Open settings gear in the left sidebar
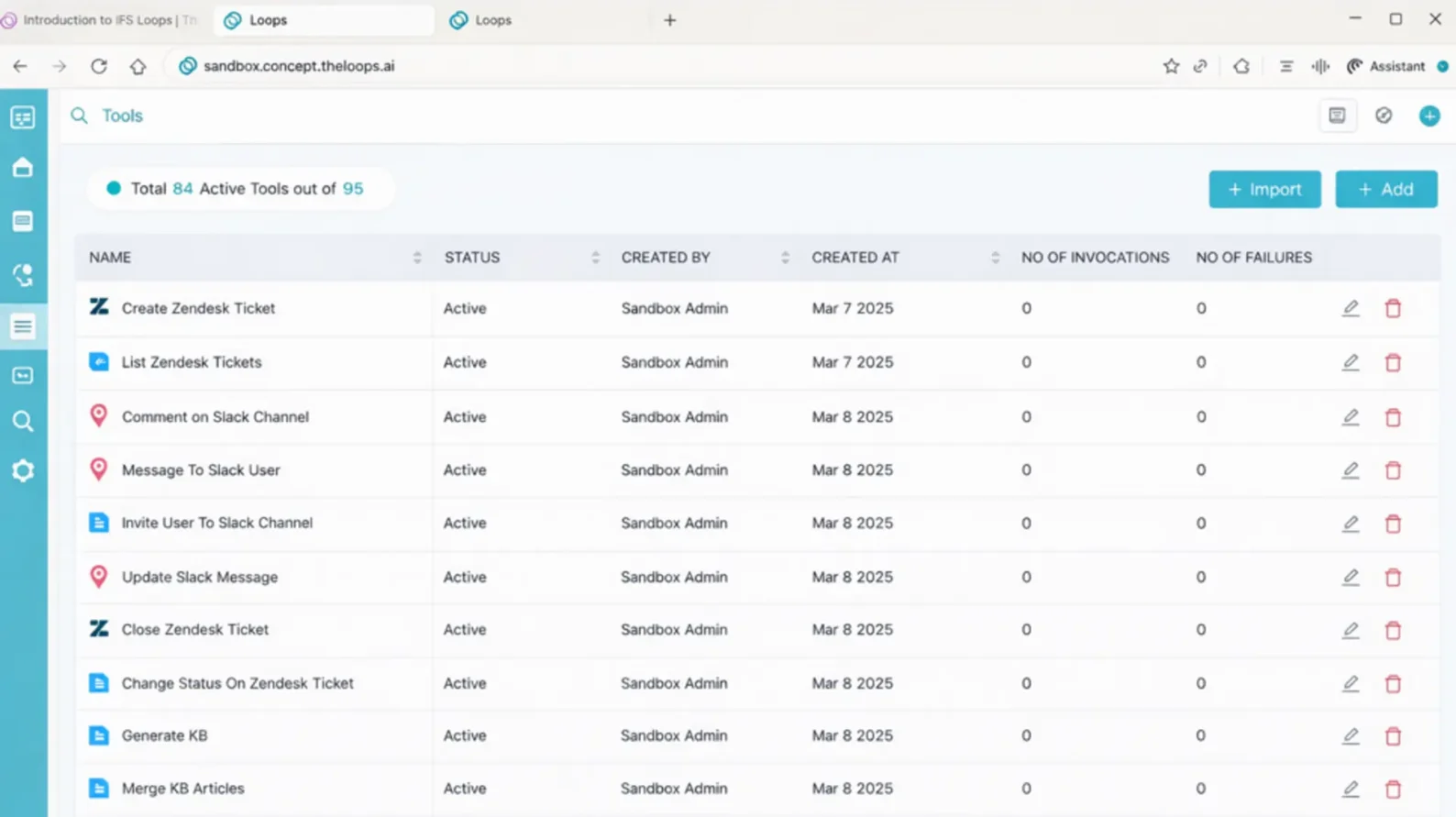1456x817 pixels. point(23,471)
